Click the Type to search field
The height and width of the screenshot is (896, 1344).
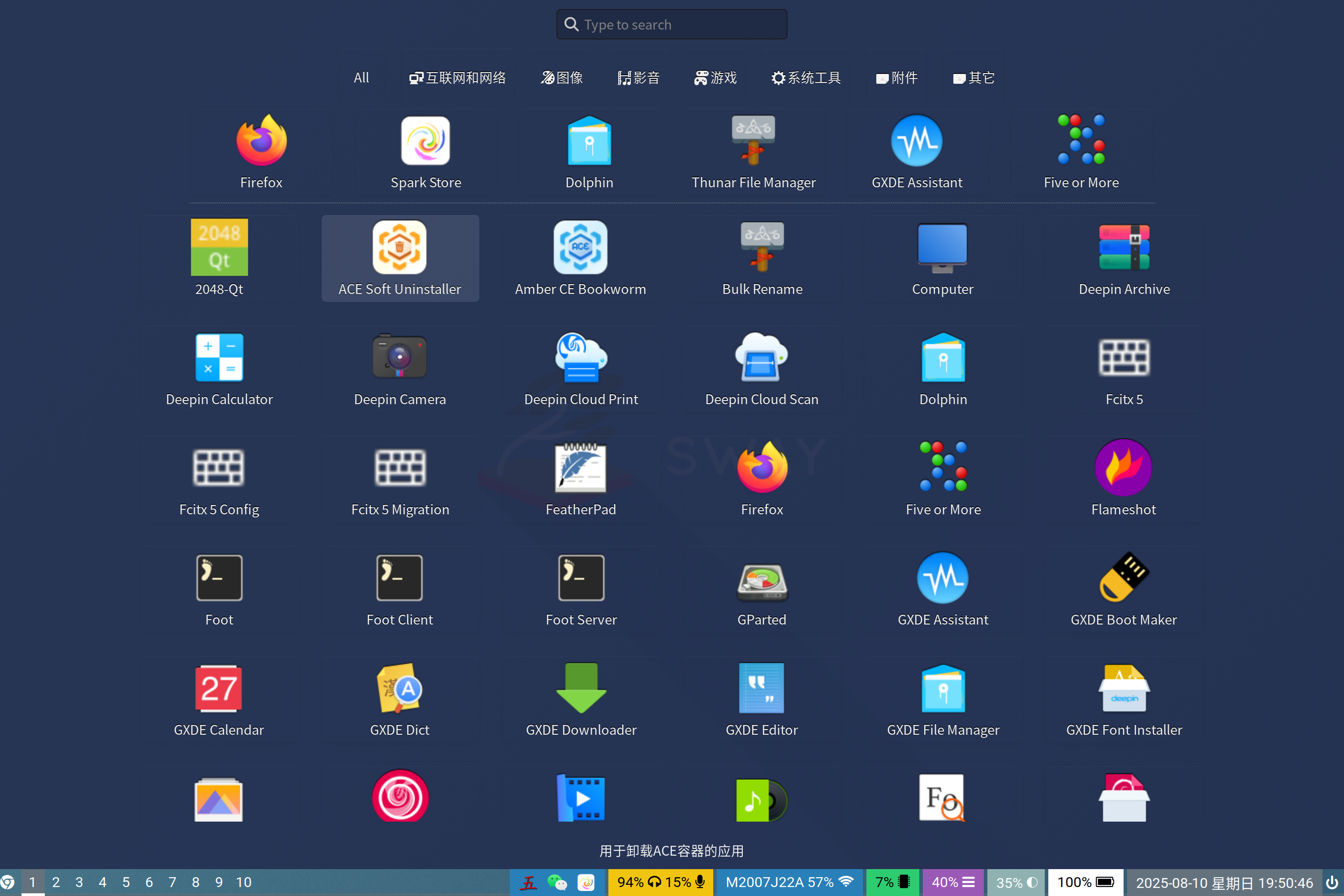tap(672, 25)
